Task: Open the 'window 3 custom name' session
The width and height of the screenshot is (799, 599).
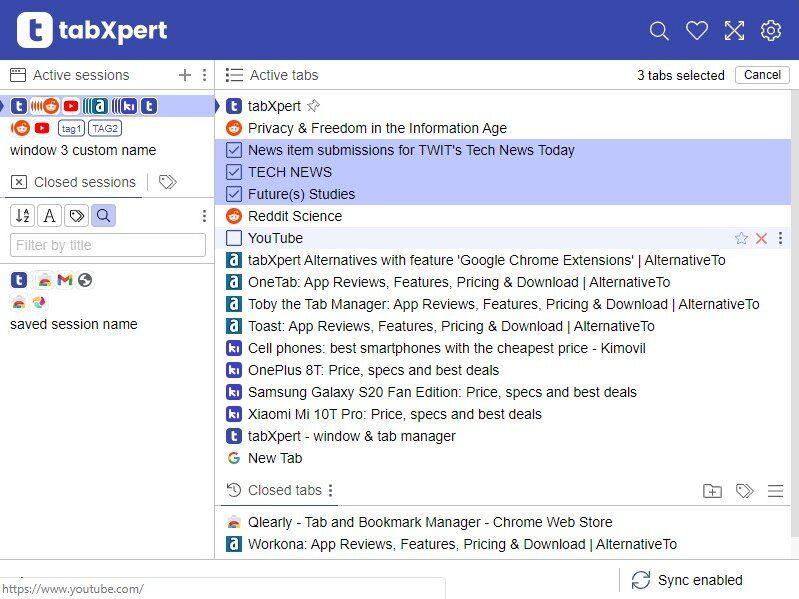Action: 83,150
